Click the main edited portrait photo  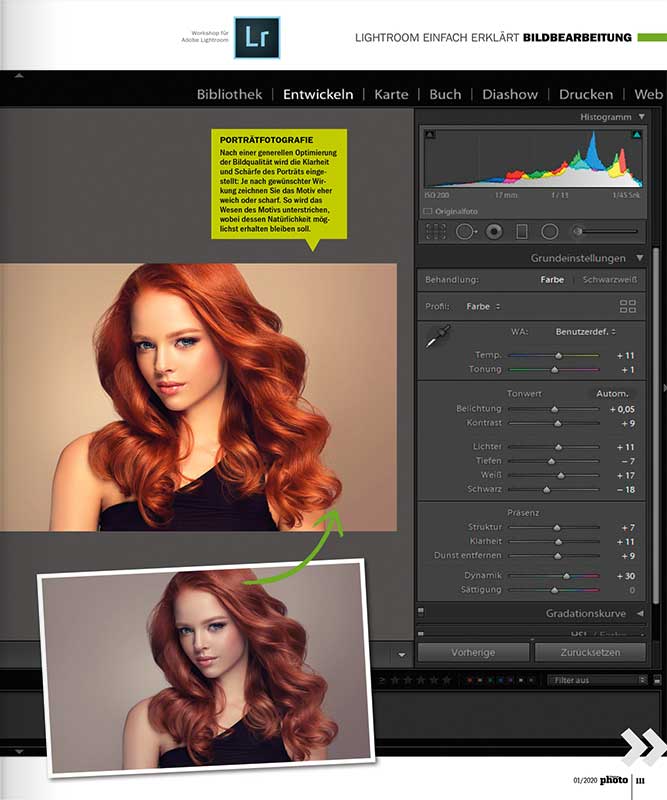click(x=199, y=397)
